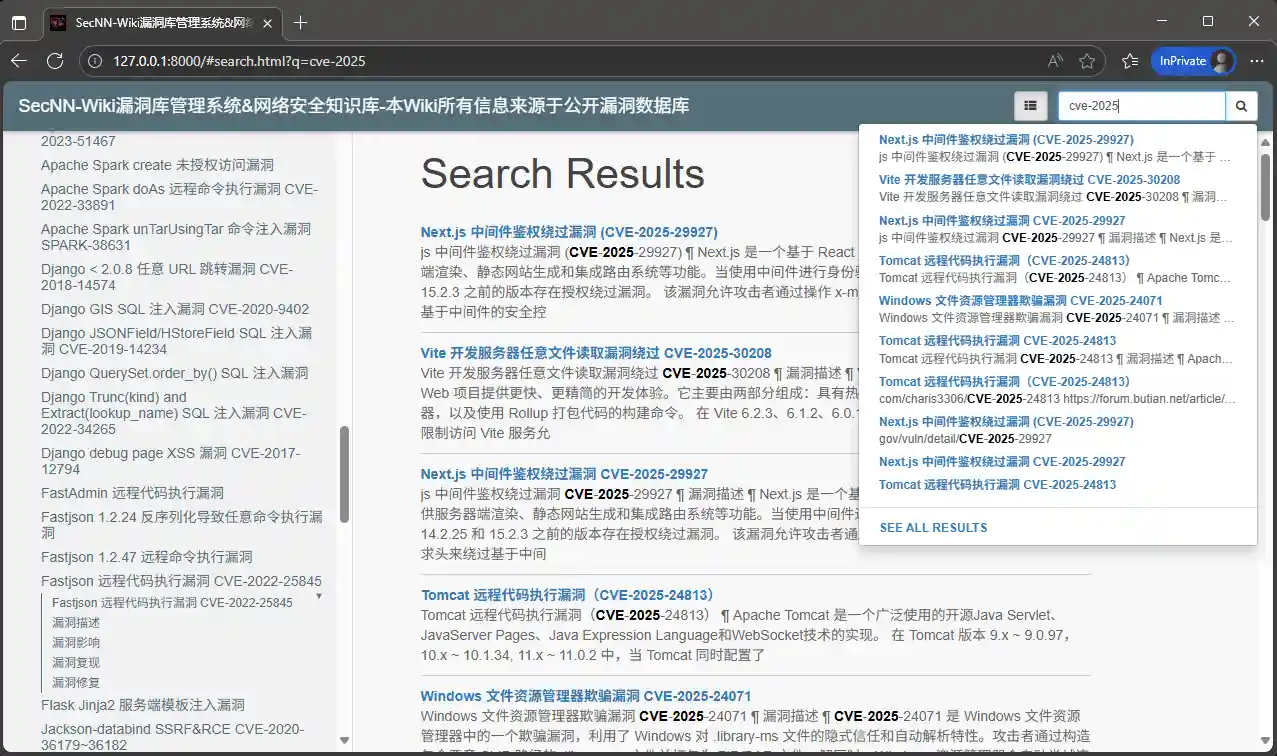Viewport: 1277px width, 756px height.
Task: Open Windows 文件资源管理器欺骗漏洞 suggestion in dropdown
Action: tap(1020, 301)
